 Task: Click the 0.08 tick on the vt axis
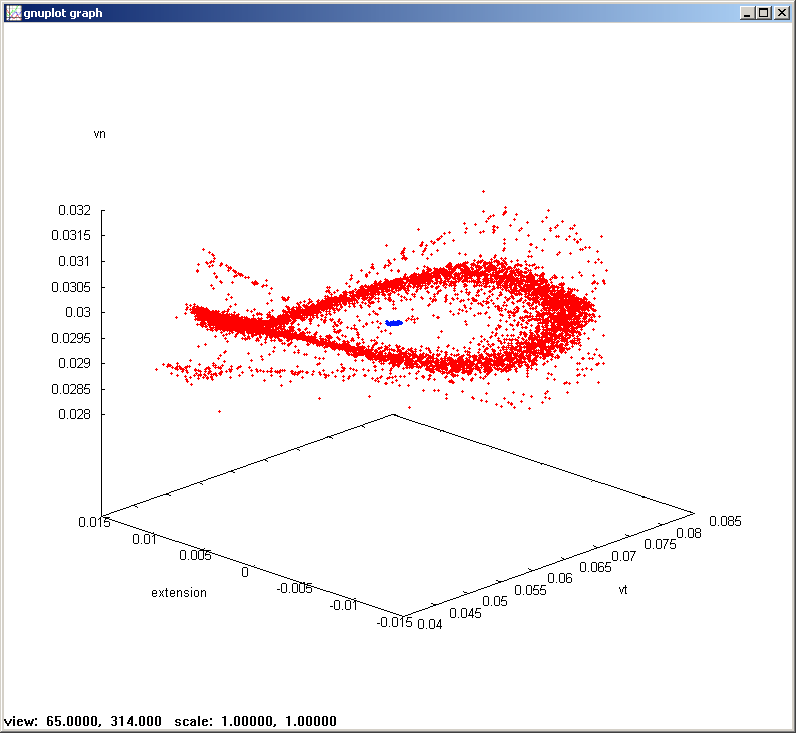pos(689,533)
